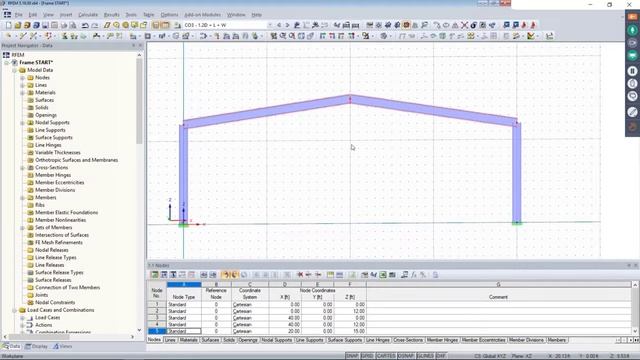The image size is (640, 360).
Task: Click the green microphone icon on recorder sidebar
Action: coord(632,30)
